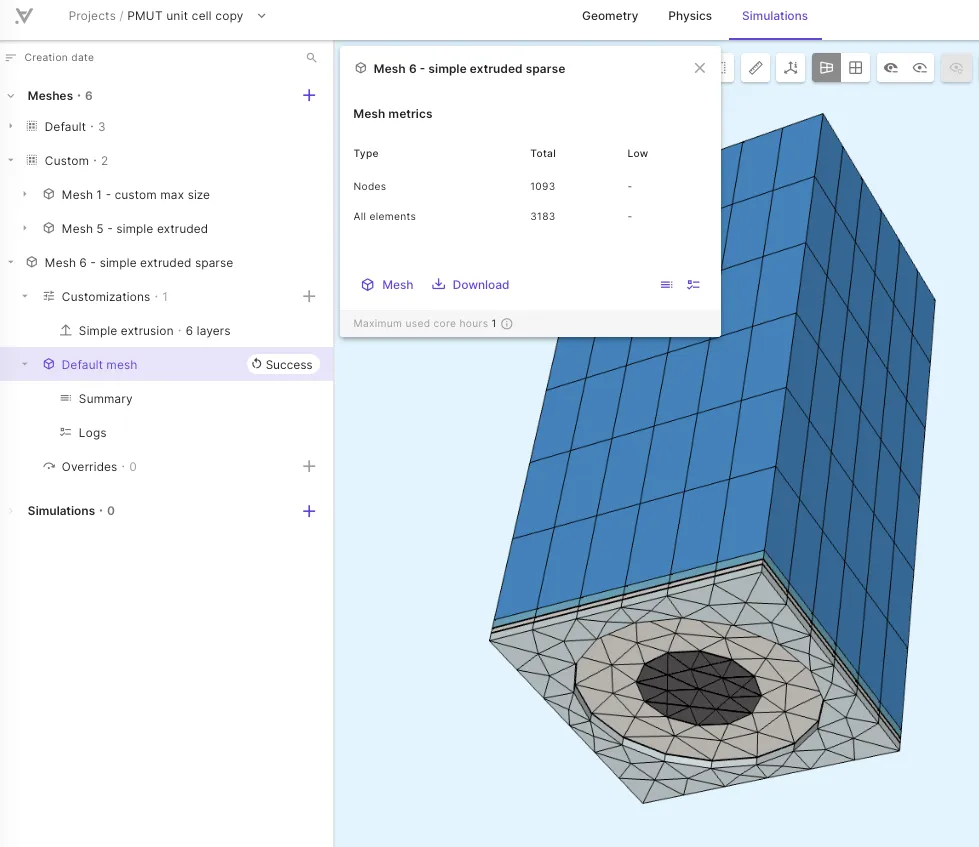
Task: Select the Default mesh tree item
Action: click(x=99, y=365)
